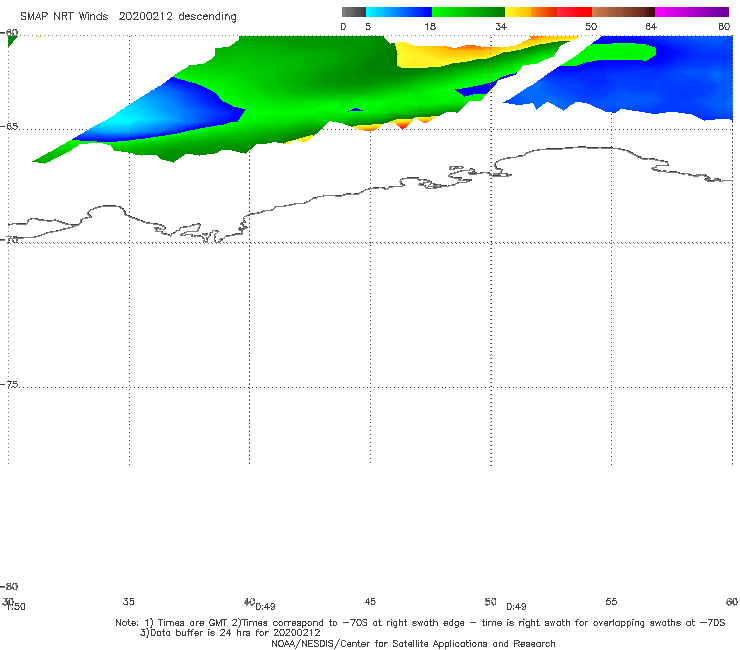Image resolution: width=740 pixels, height=650 pixels.
Task: Click the "35" longitude axis label
Action: (x=129, y=601)
